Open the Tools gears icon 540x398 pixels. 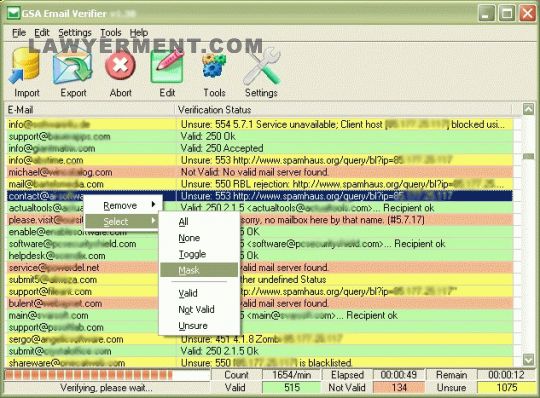click(x=214, y=65)
